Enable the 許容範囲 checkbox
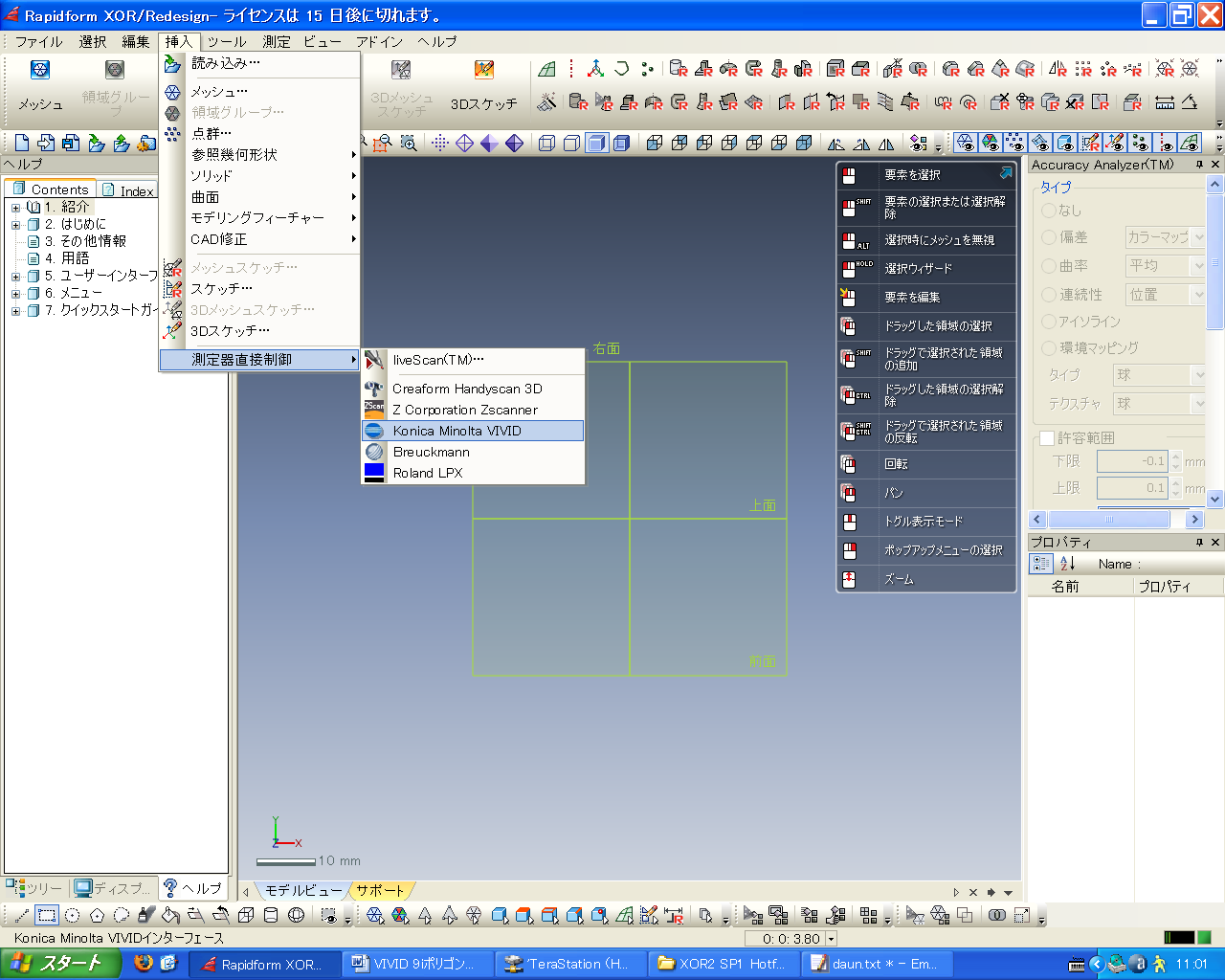Viewport: 1225px width, 980px height. point(1047,438)
